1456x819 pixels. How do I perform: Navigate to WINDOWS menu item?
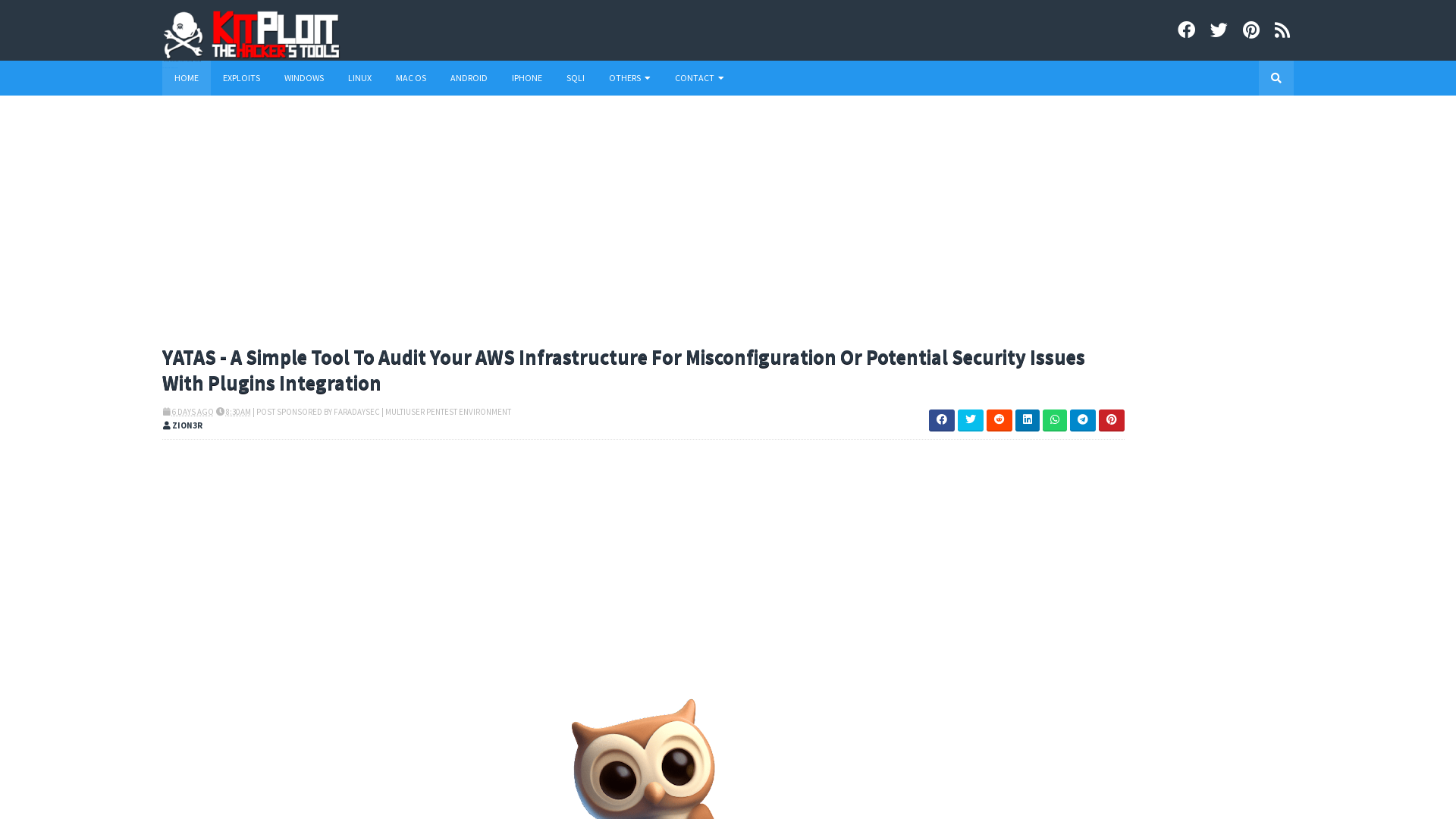(x=304, y=77)
